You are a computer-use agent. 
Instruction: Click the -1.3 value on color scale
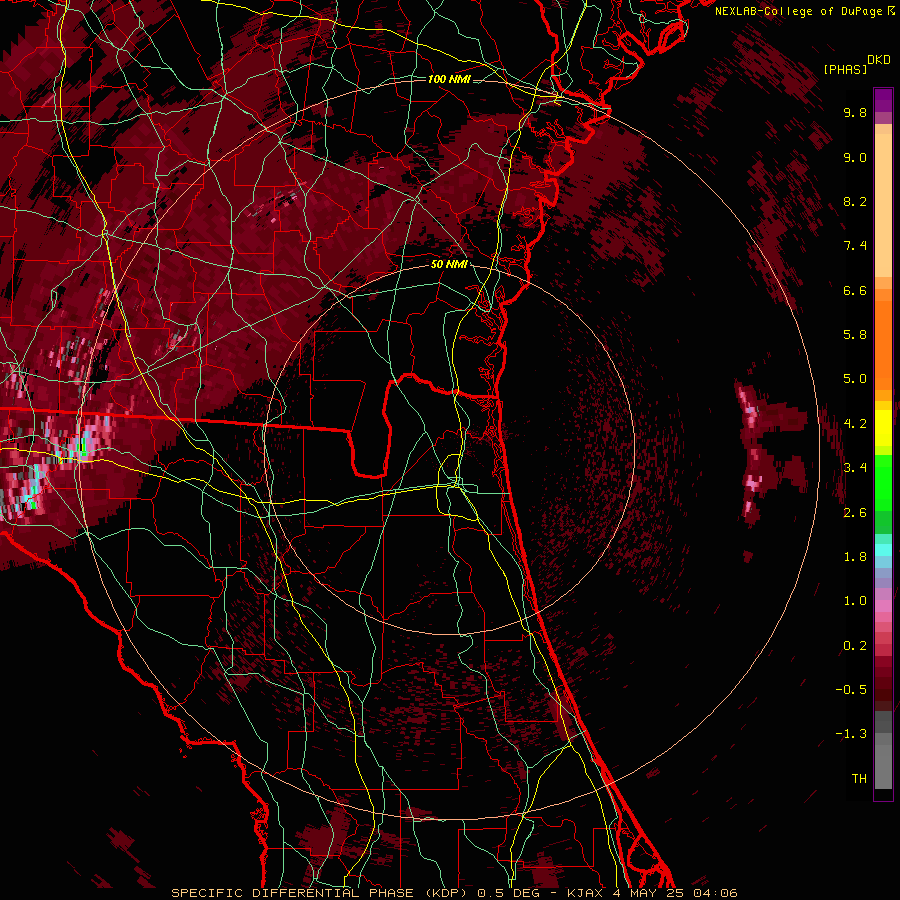pos(851,734)
